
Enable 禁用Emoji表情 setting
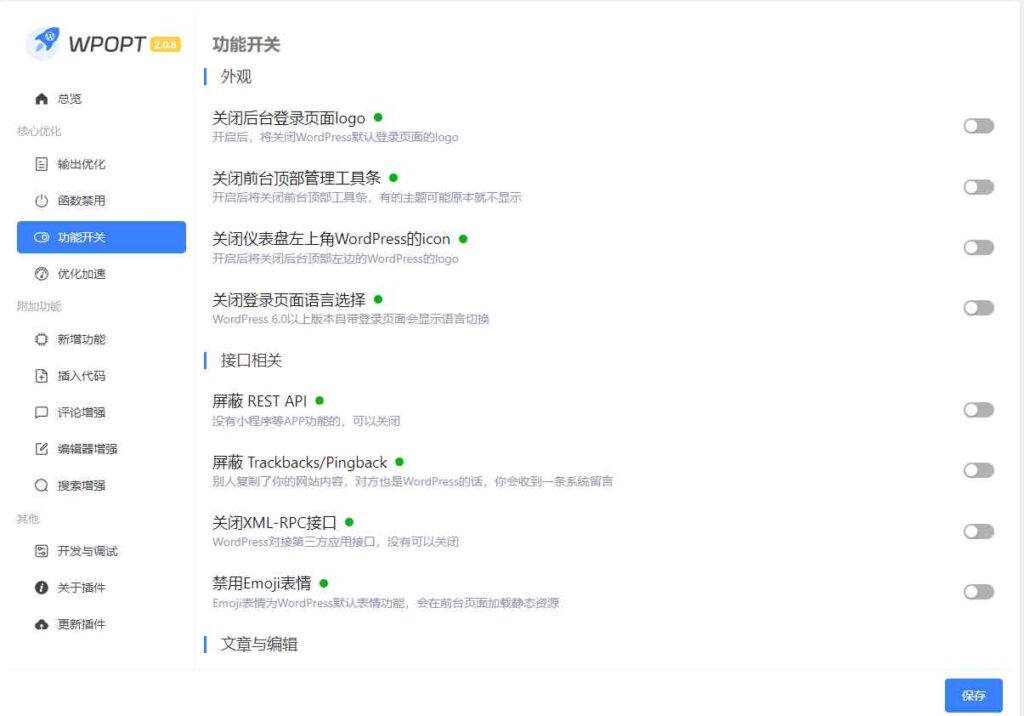click(977, 591)
